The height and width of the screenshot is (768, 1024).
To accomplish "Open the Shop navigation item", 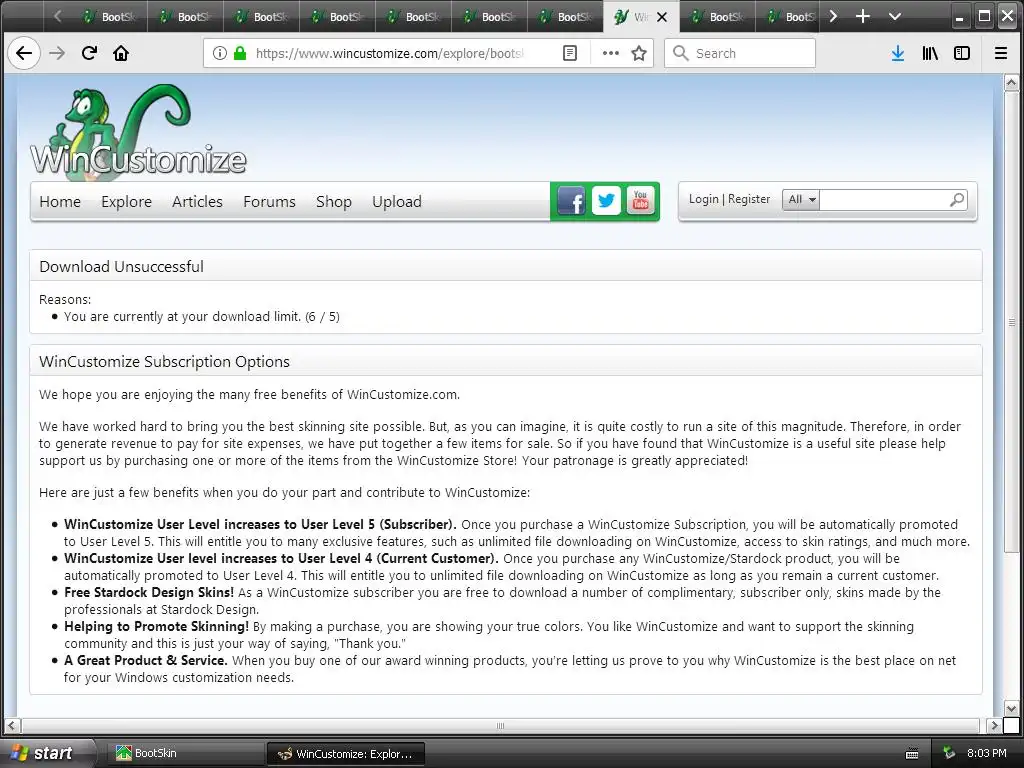I will pos(334,202).
